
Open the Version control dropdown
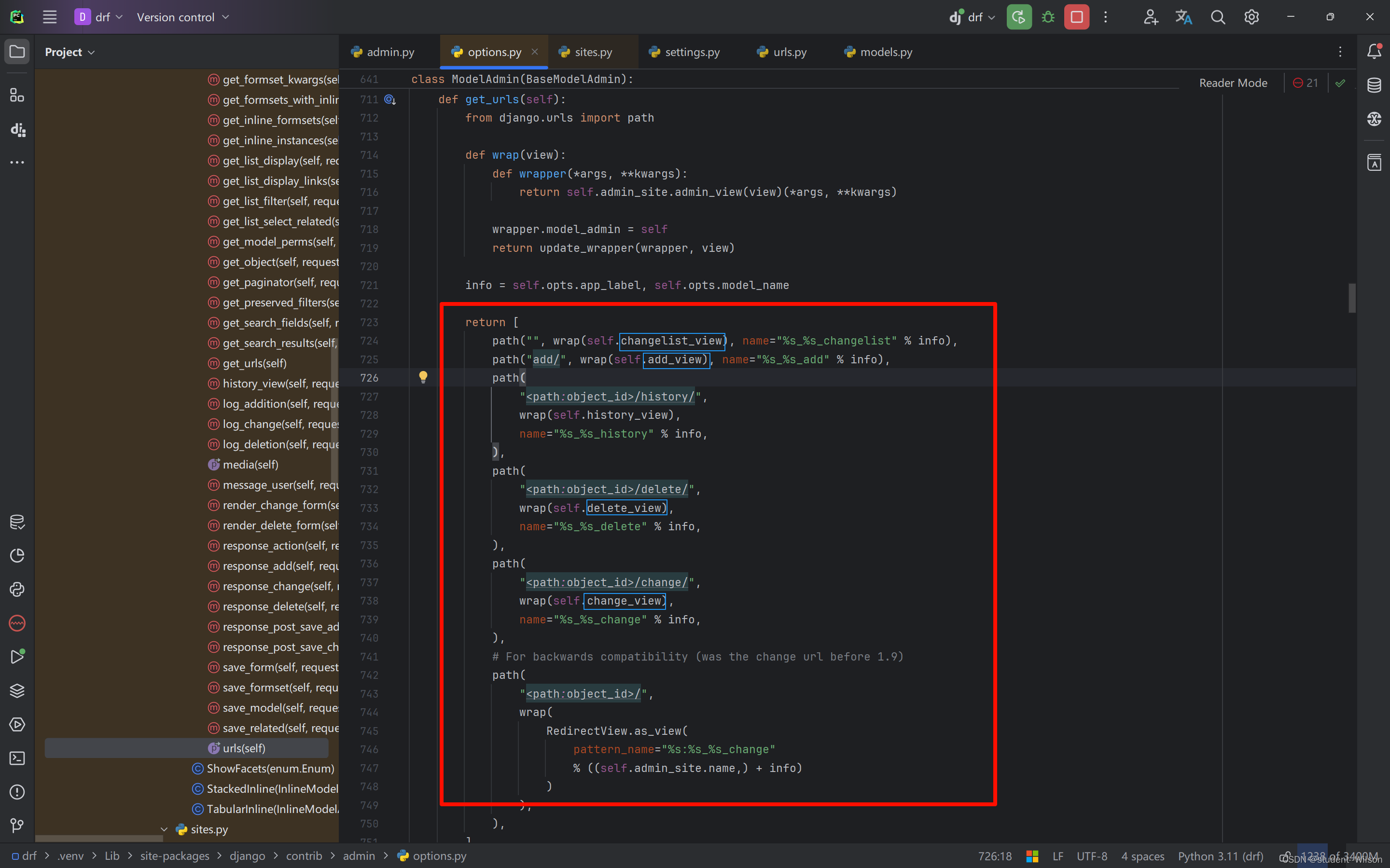click(182, 17)
